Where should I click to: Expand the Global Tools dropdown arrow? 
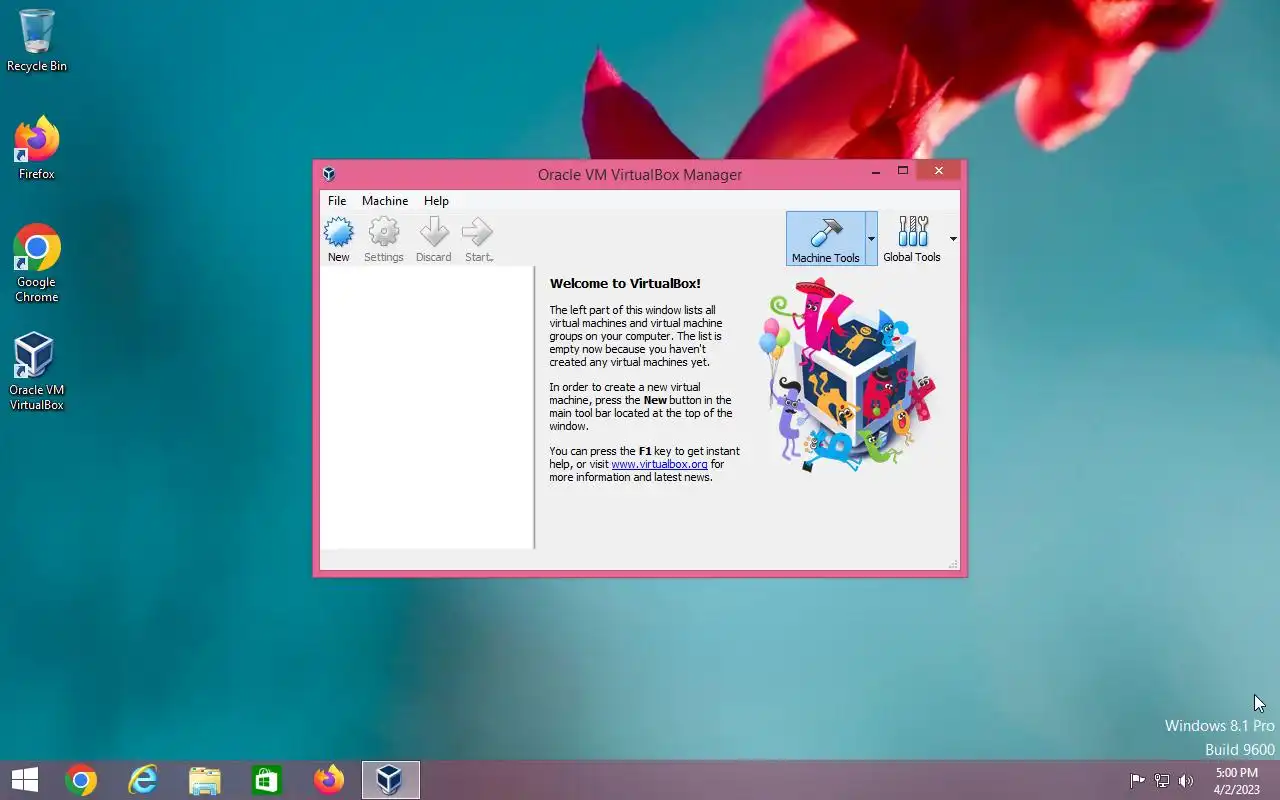(953, 238)
